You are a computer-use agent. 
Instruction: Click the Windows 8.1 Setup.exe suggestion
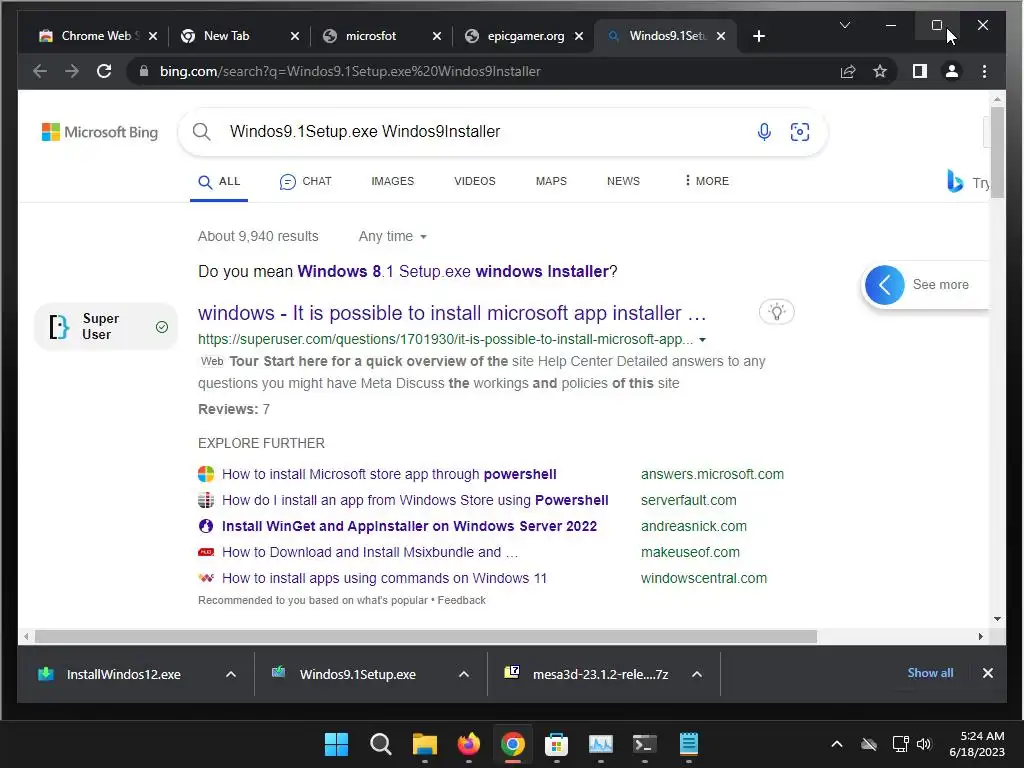tap(453, 272)
